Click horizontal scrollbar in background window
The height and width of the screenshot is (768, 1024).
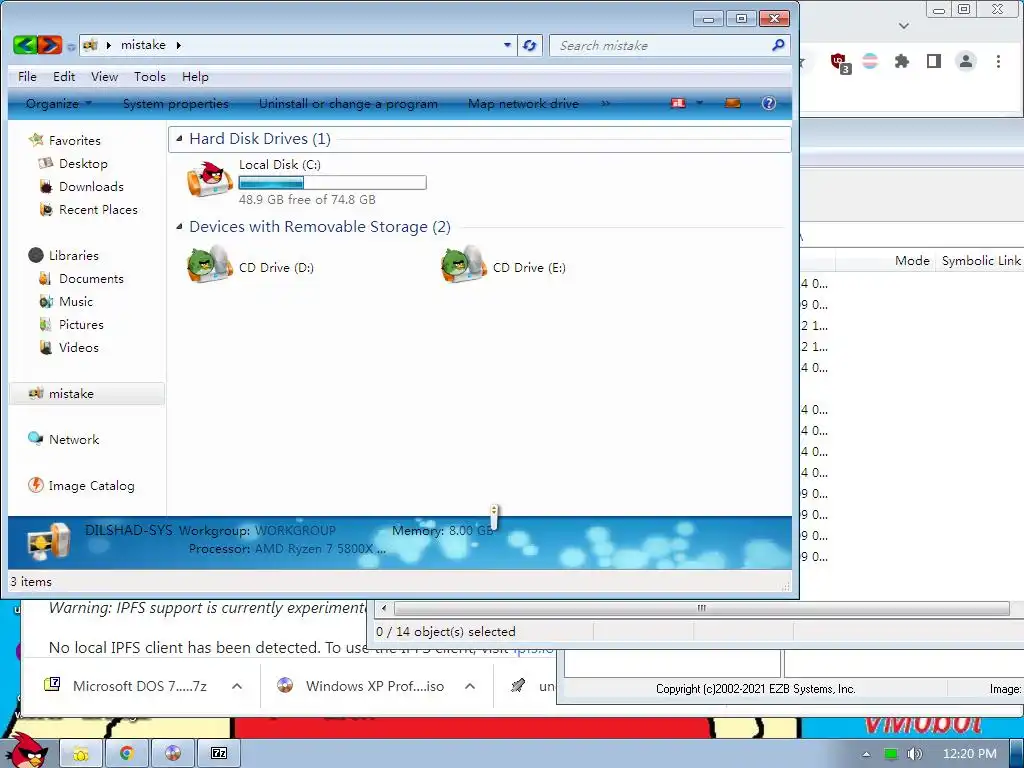pos(701,609)
